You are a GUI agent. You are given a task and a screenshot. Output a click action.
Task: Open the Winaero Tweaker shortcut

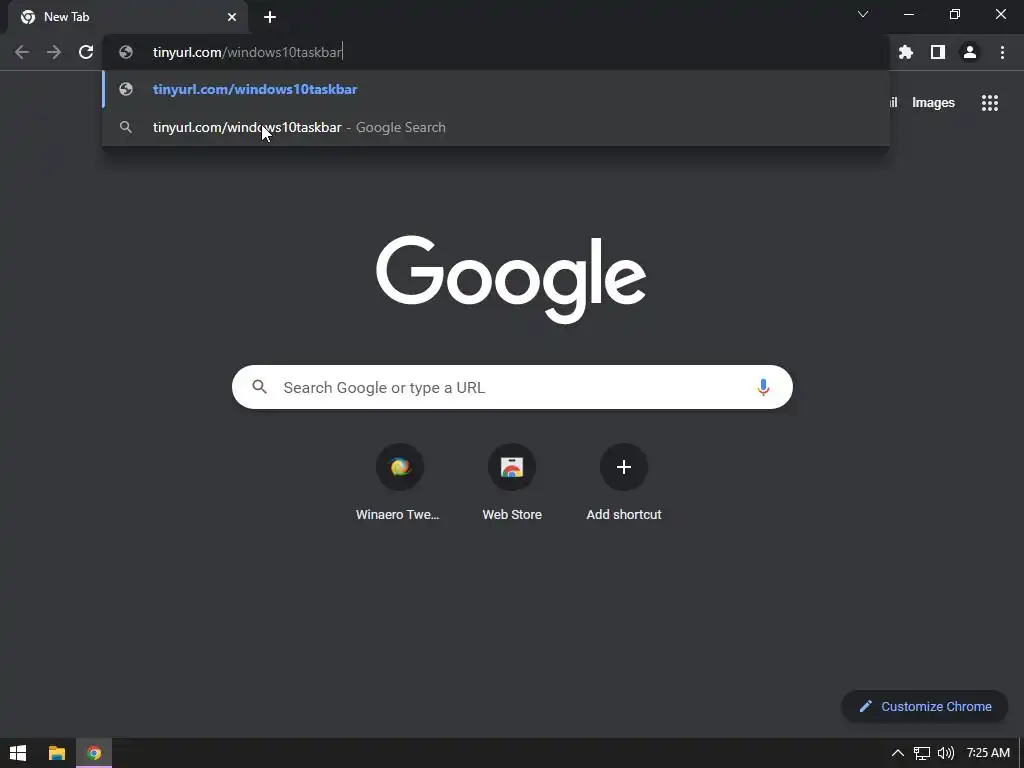click(x=400, y=483)
